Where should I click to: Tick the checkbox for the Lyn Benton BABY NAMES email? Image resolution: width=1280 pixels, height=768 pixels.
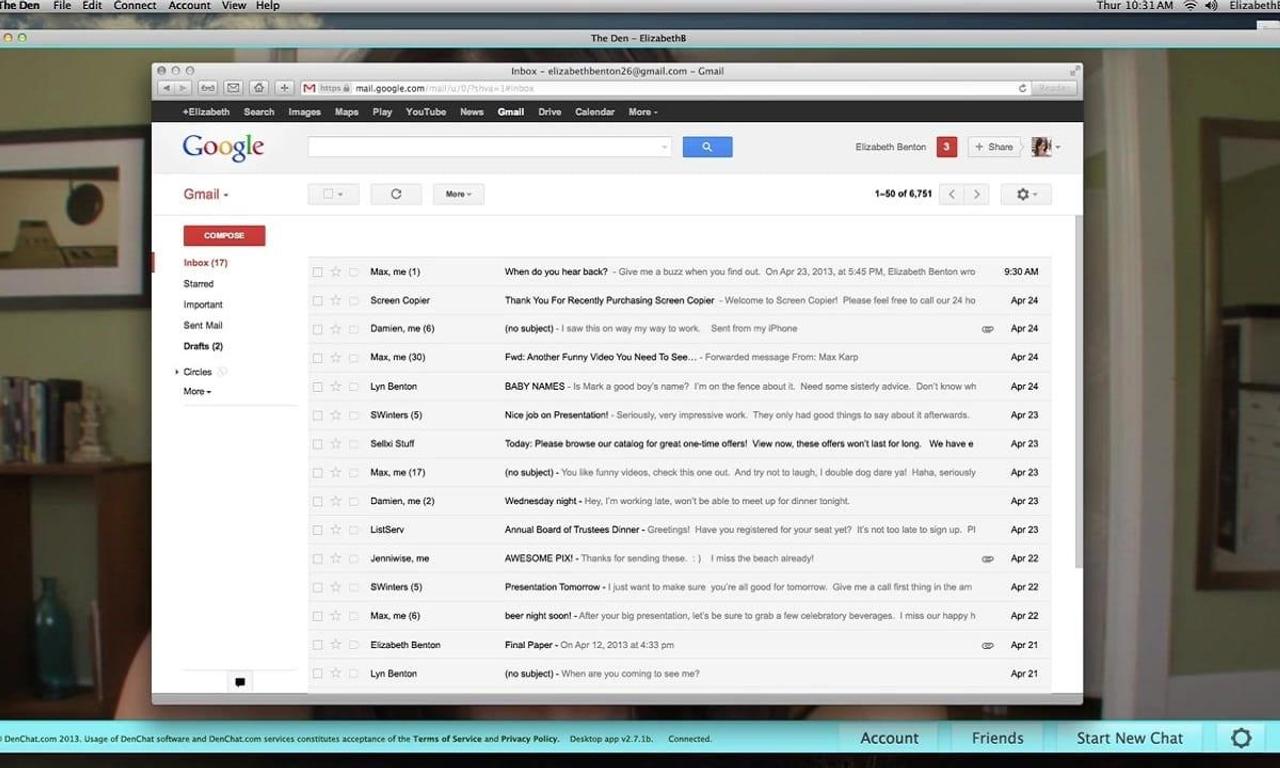coord(317,386)
